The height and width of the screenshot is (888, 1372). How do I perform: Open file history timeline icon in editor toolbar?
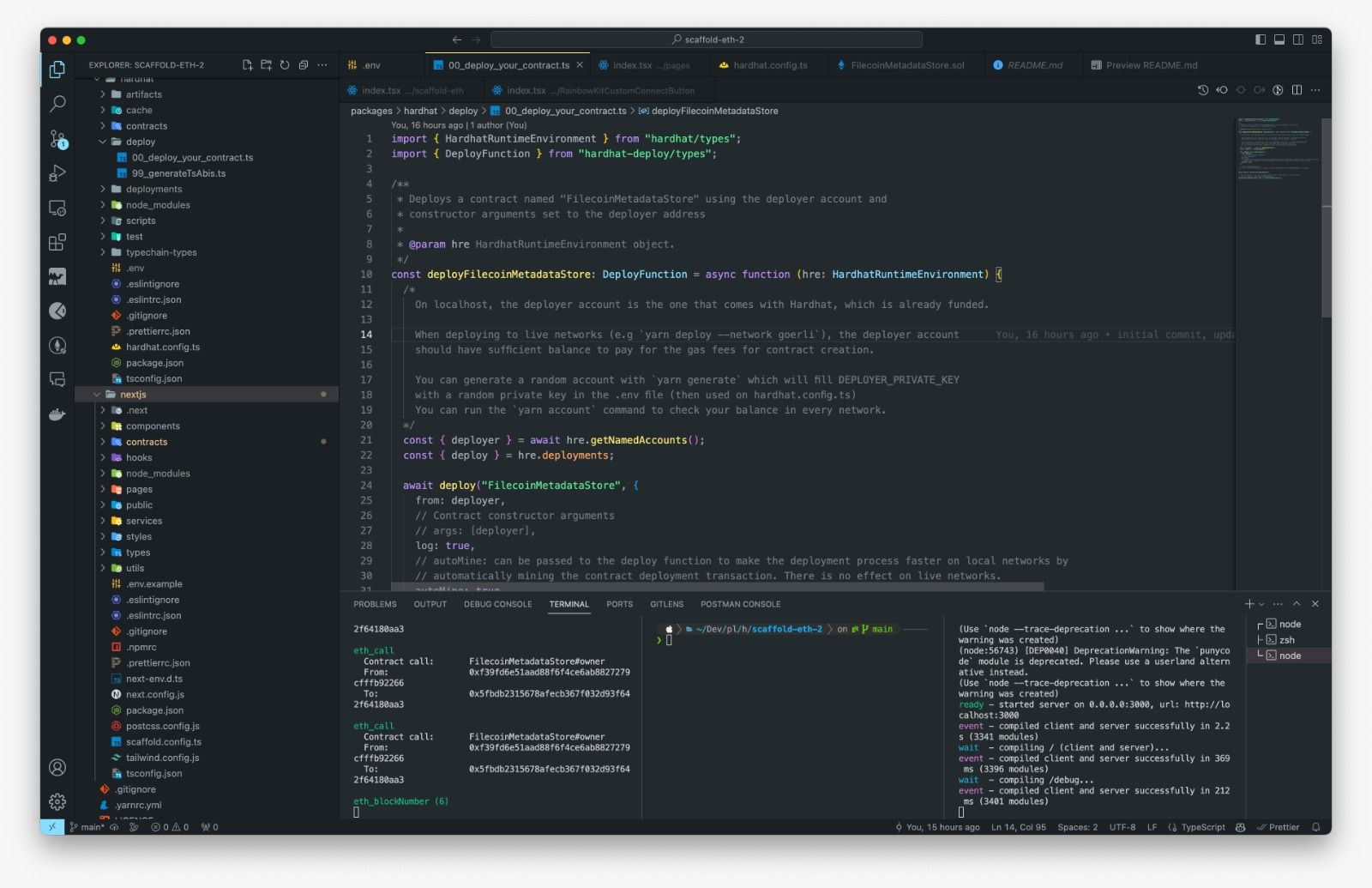(1203, 90)
